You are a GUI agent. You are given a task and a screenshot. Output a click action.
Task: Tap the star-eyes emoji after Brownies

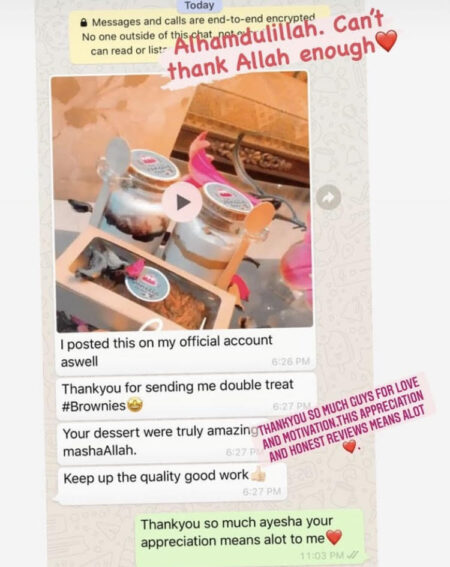[x=135, y=405]
